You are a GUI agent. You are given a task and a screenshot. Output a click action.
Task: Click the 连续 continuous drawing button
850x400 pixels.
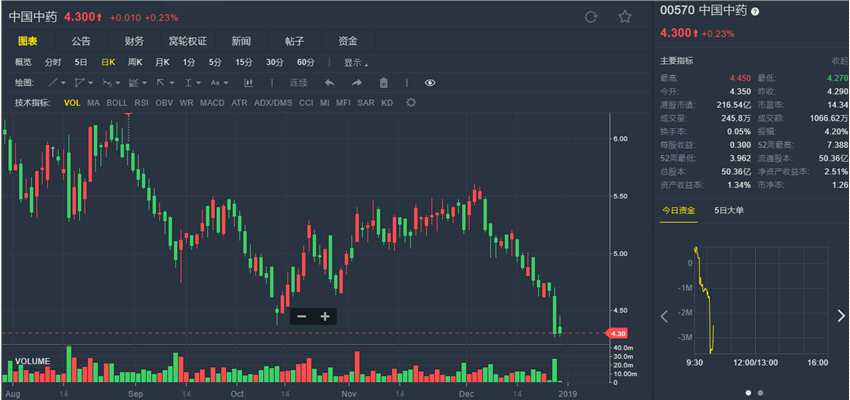[298, 83]
